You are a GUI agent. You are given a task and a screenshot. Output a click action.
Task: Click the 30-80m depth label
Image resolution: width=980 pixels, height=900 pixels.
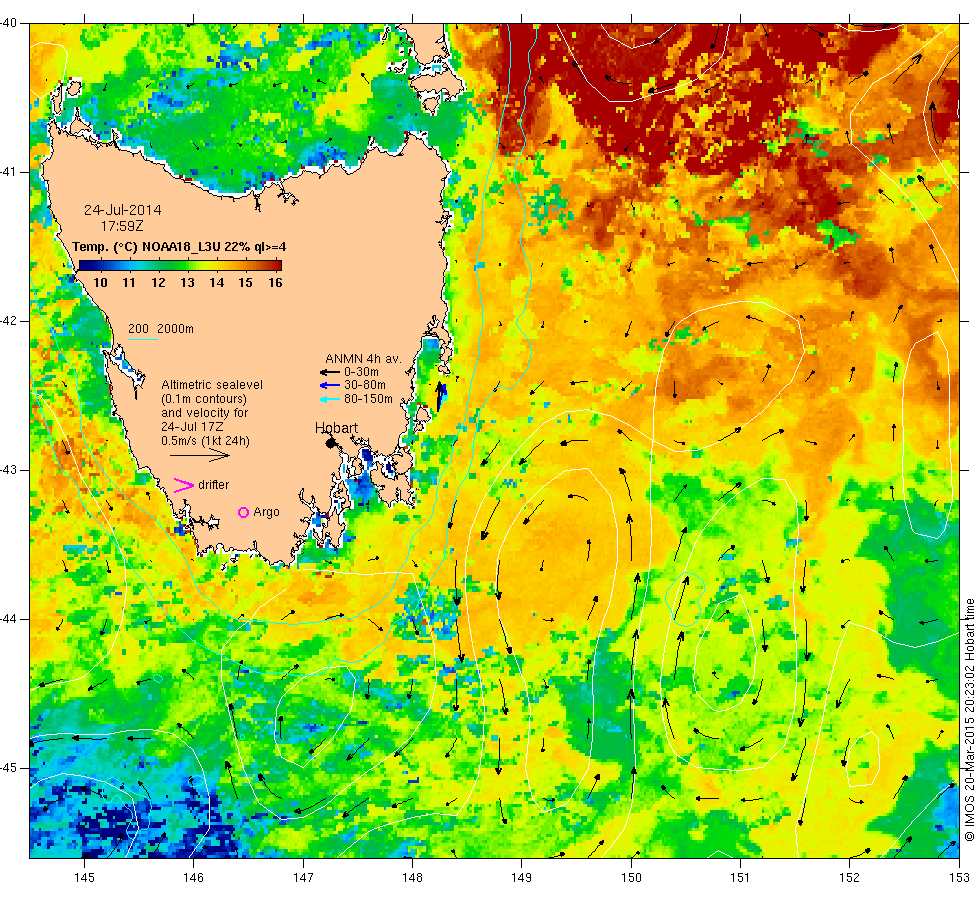coord(364,385)
